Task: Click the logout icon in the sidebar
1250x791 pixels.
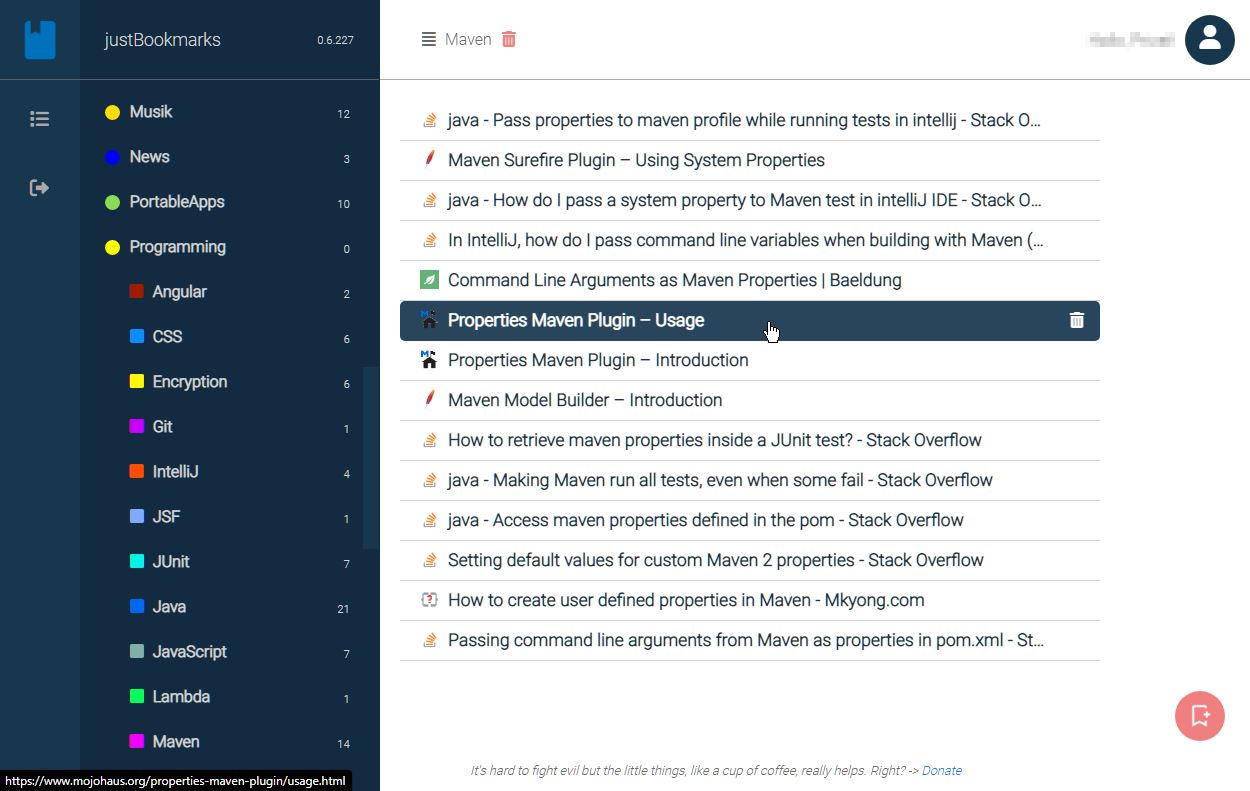Action: [x=39, y=187]
